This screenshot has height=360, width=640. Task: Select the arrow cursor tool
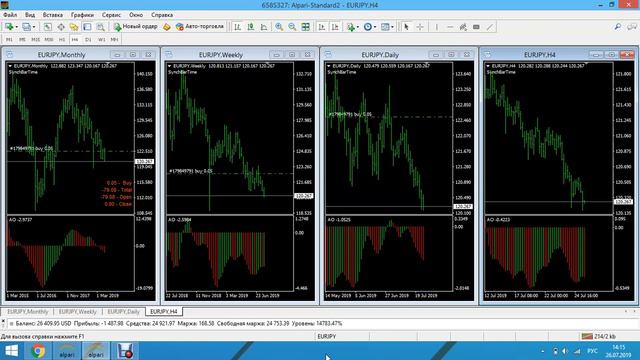(x=406, y=27)
